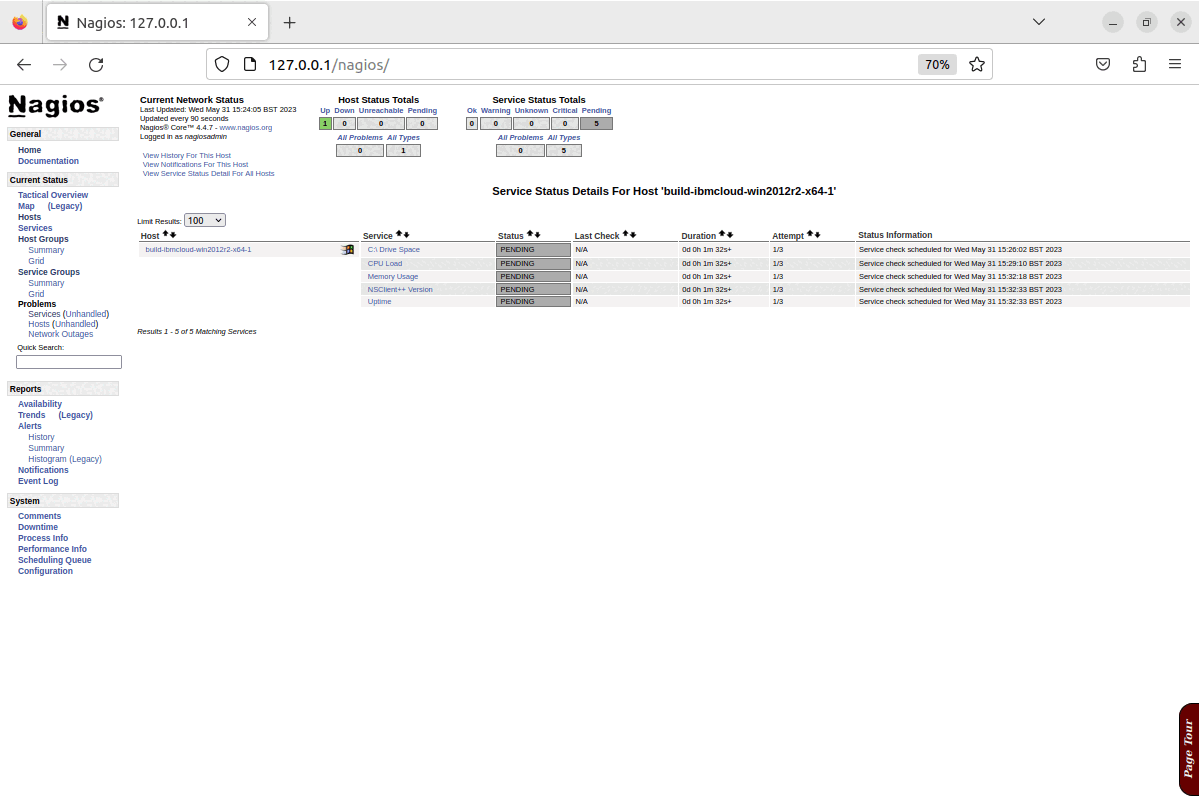
Task: Click the page reload icon
Action: [x=96, y=63]
